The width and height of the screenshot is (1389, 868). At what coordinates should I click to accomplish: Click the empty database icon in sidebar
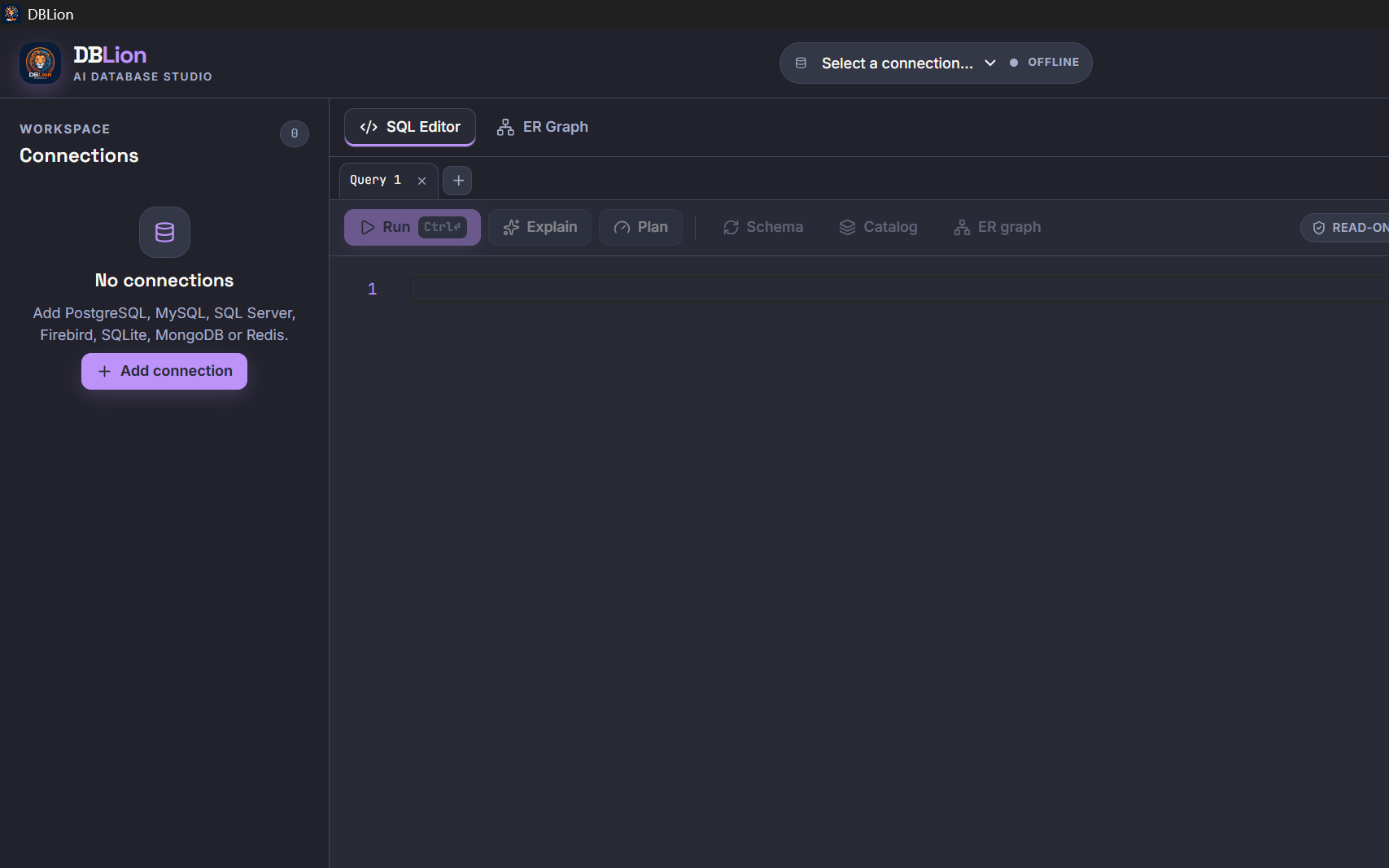click(164, 232)
